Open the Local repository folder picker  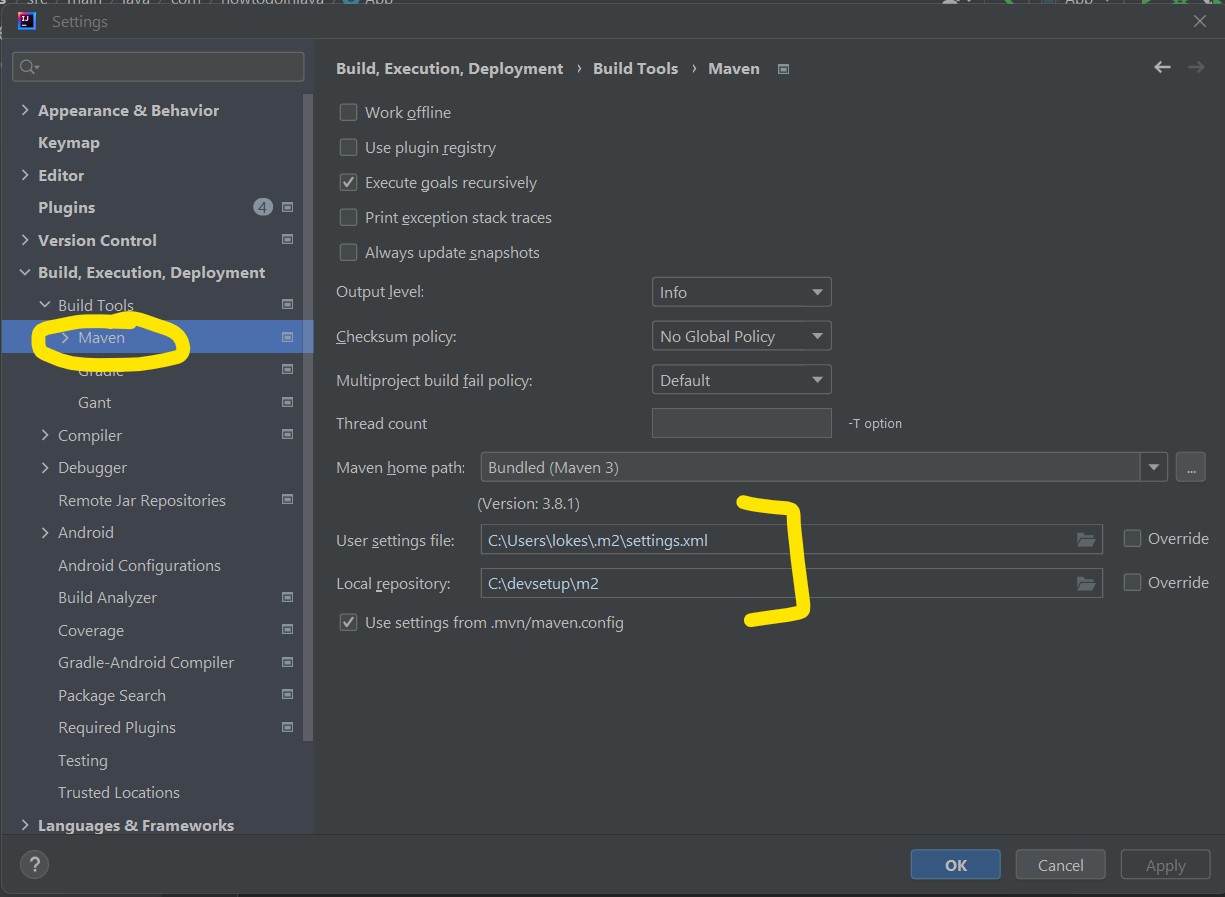click(1086, 583)
